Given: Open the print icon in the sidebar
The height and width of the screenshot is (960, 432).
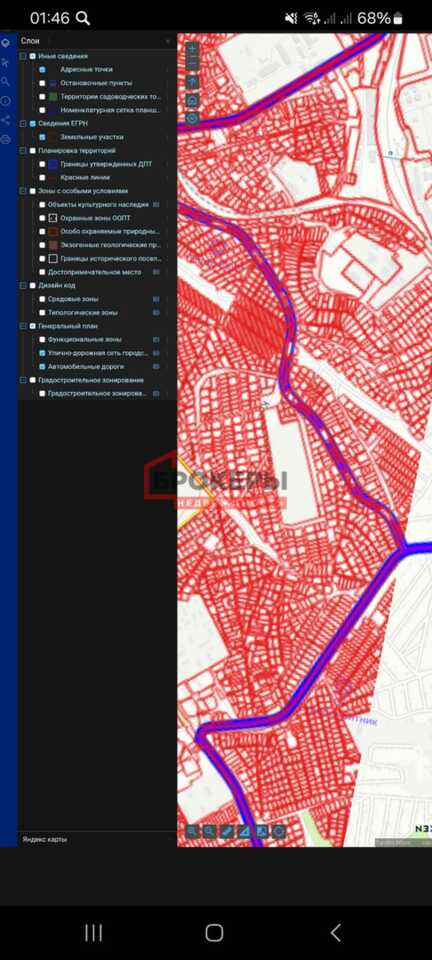Looking at the screenshot, I should click(x=6, y=140).
